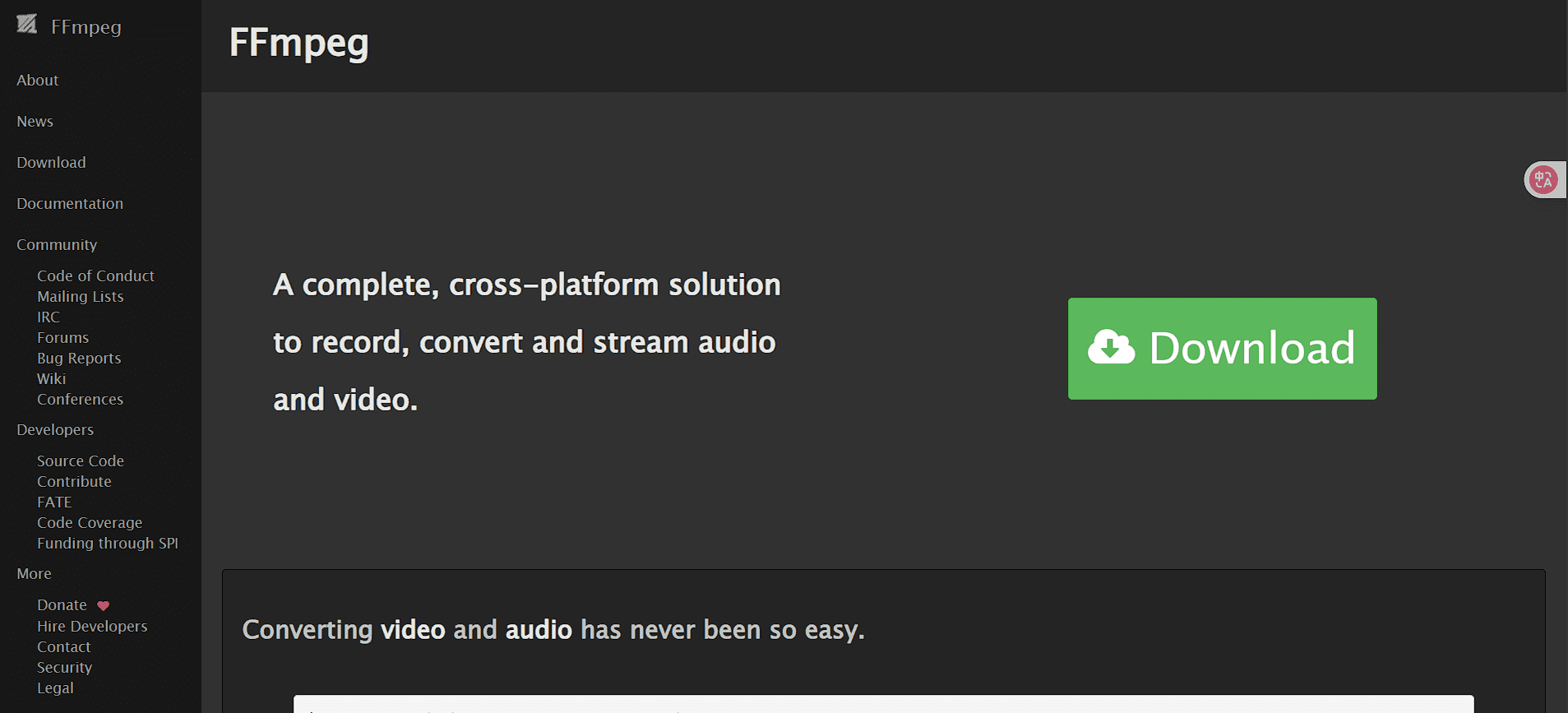Viewport: 1568px width, 713px height.
Task: Open the IRC link
Action: [49, 317]
